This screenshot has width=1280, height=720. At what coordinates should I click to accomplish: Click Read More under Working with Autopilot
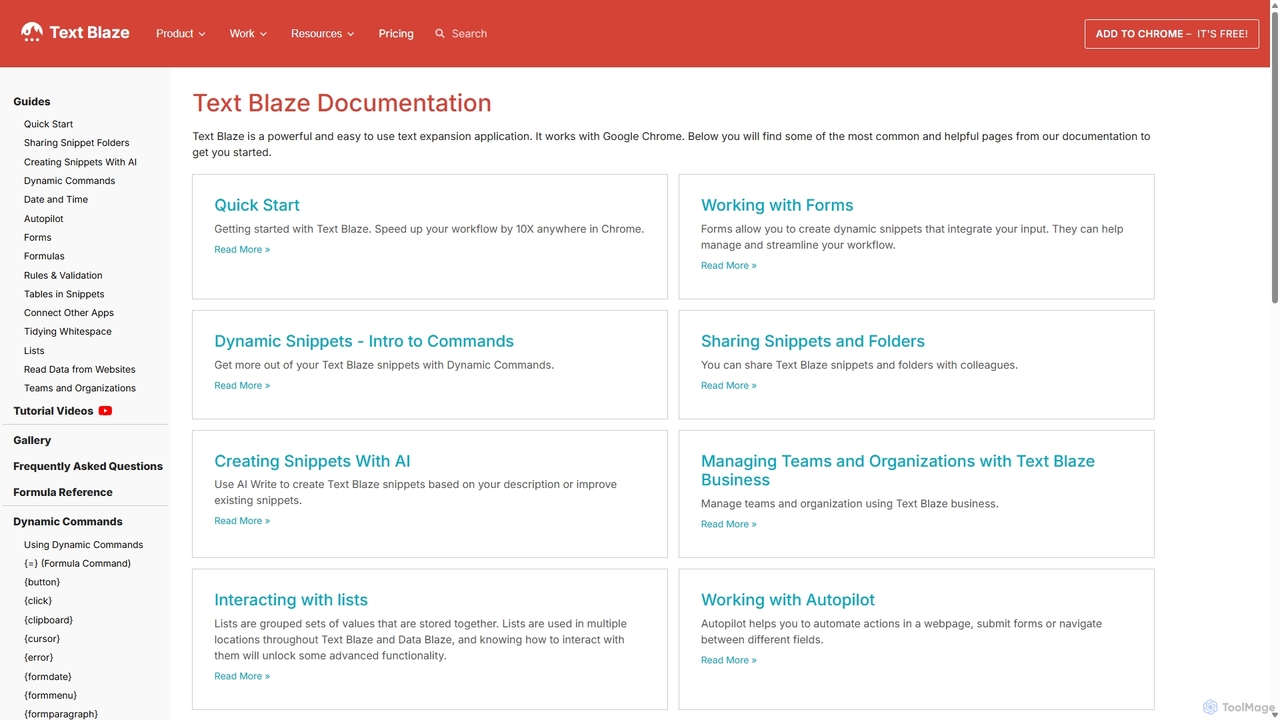[729, 661]
